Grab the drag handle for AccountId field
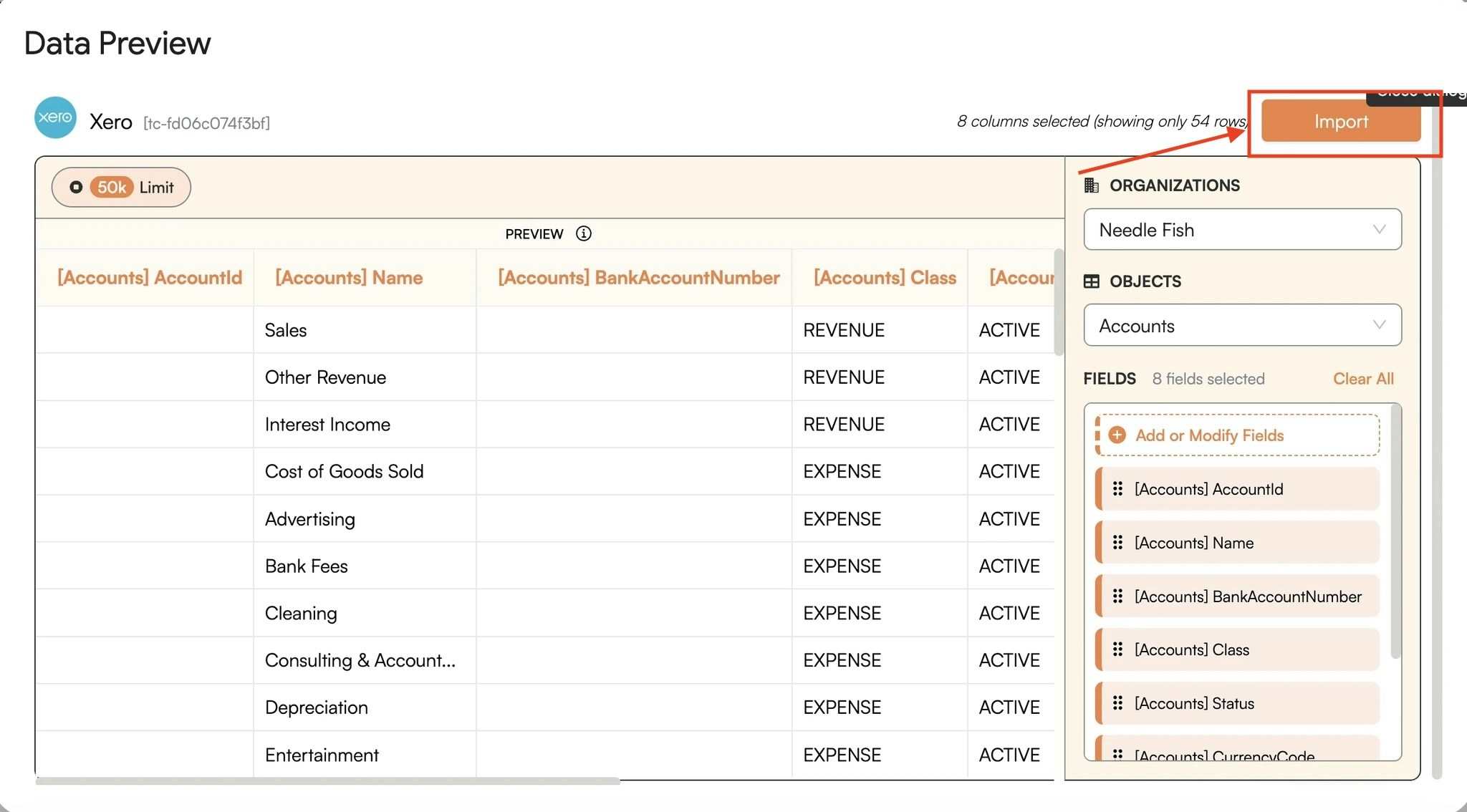The image size is (1467, 812). pyautogui.click(x=1117, y=489)
